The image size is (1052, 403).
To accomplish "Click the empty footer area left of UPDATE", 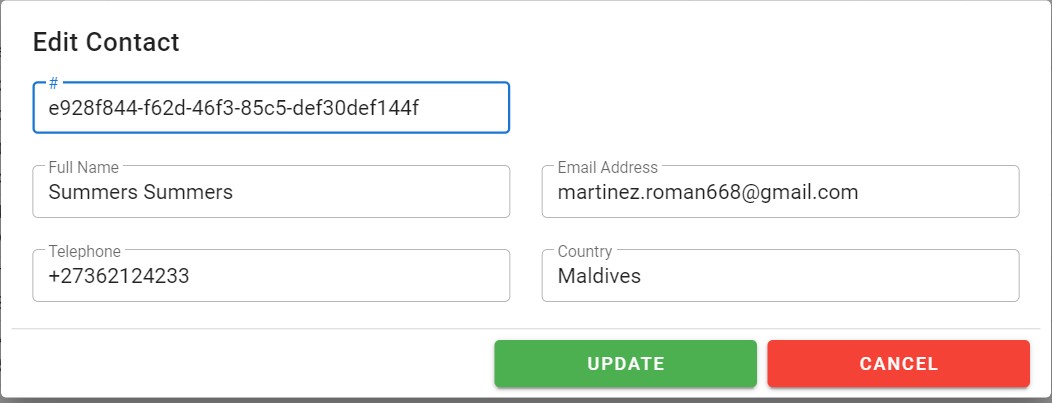I will tap(250, 364).
